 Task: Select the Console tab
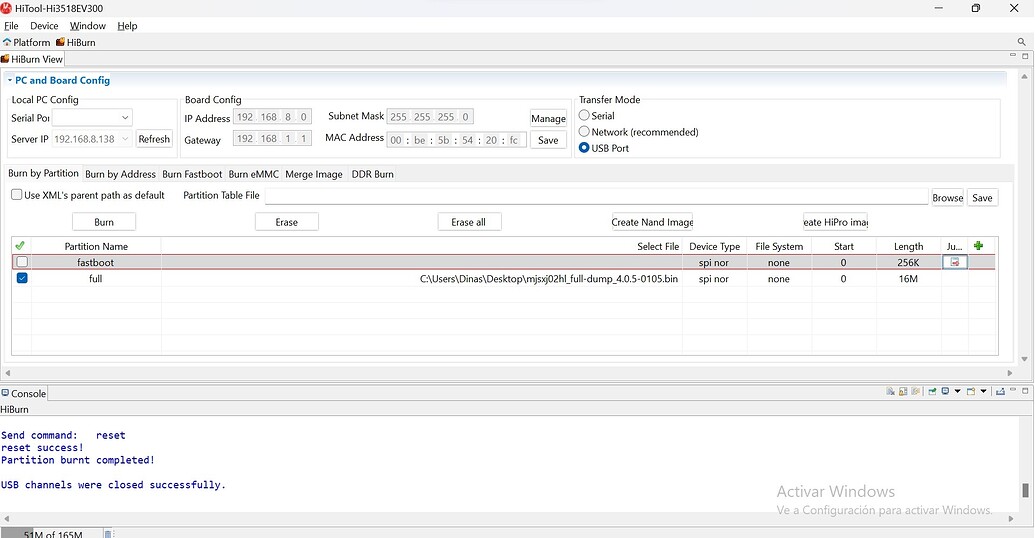[x=24, y=393]
